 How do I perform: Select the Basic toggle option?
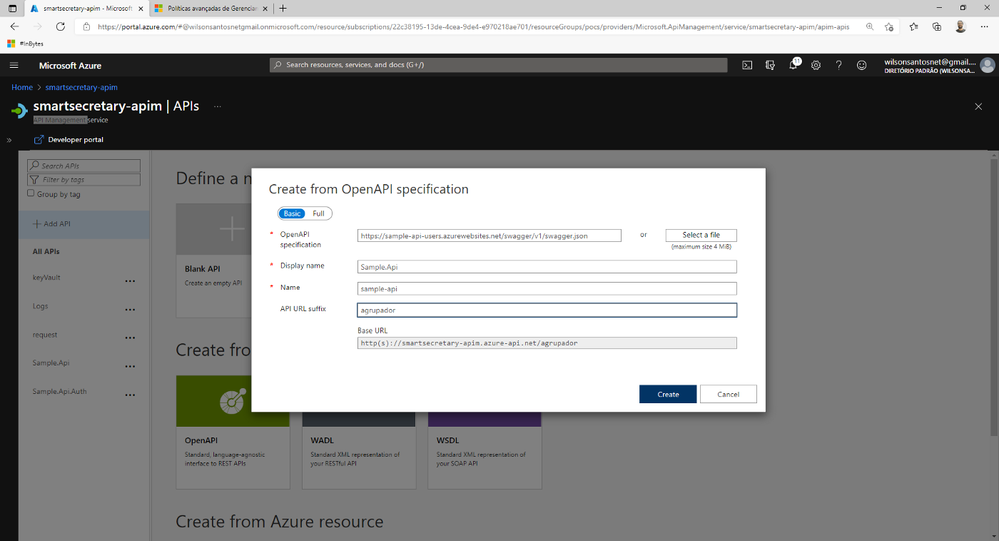point(292,213)
